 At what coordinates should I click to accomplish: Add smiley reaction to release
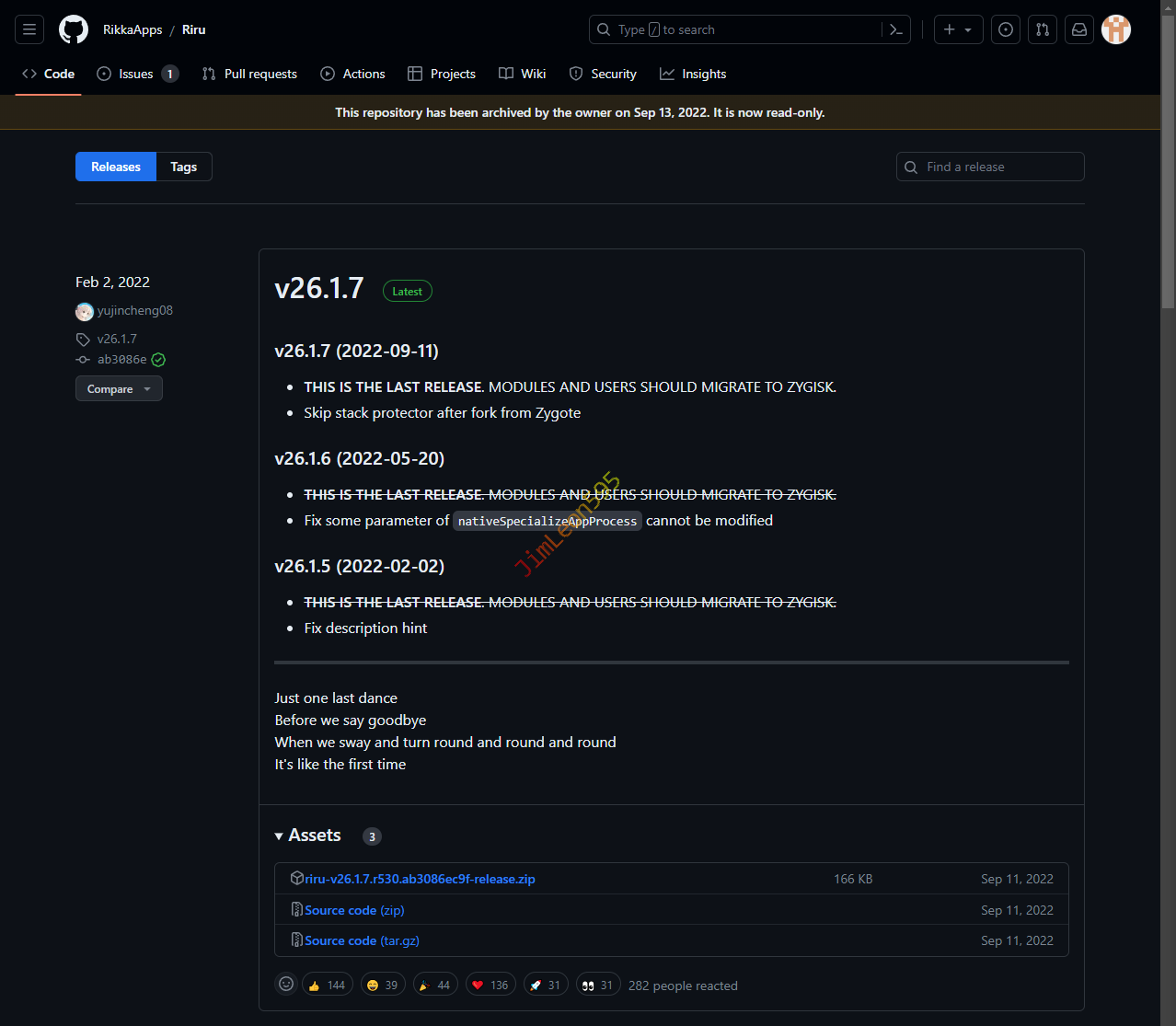tap(286, 985)
